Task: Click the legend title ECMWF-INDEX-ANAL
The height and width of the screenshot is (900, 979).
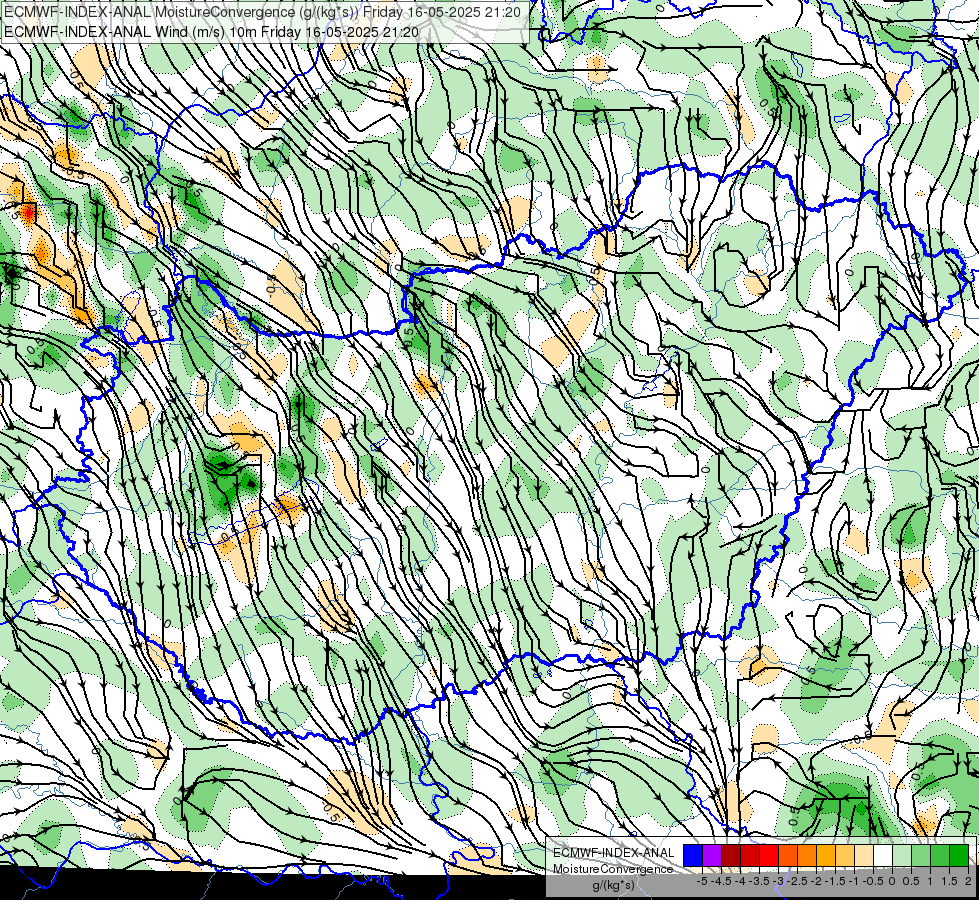Action: 614,853
